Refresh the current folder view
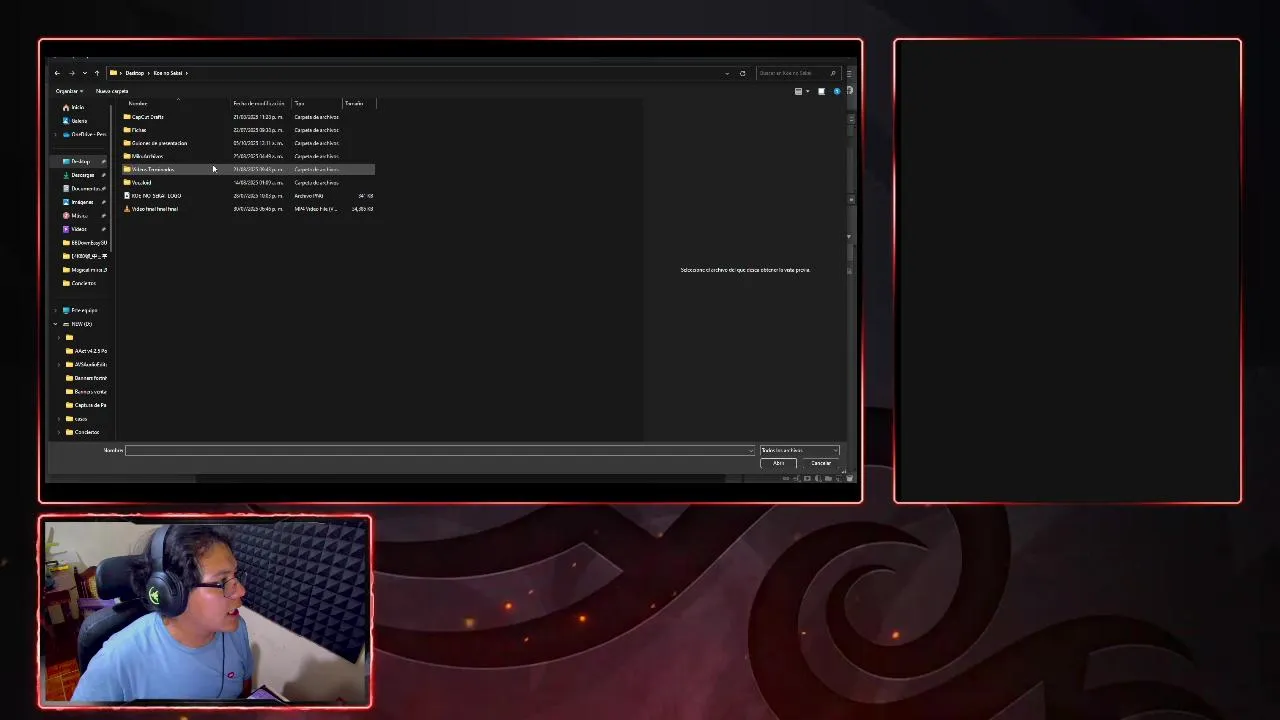Image resolution: width=1280 pixels, height=720 pixels. tap(742, 73)
